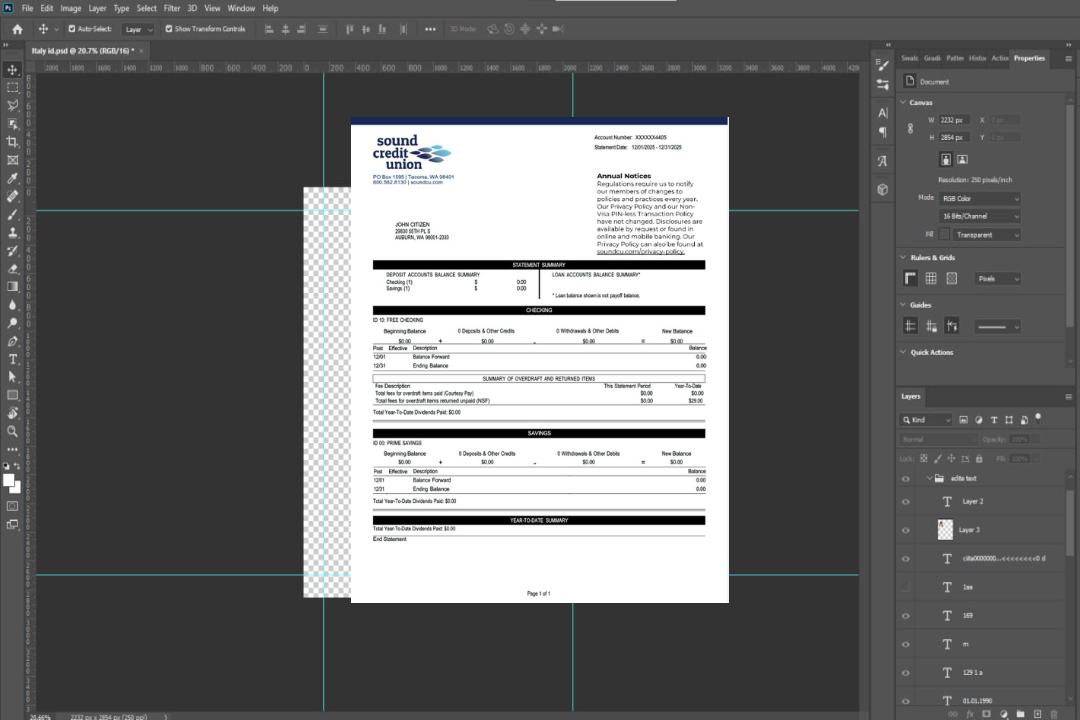Toggle rulers button in Rulers & Grids
Screen dimensions: 1080x720
tap(911, 278)
